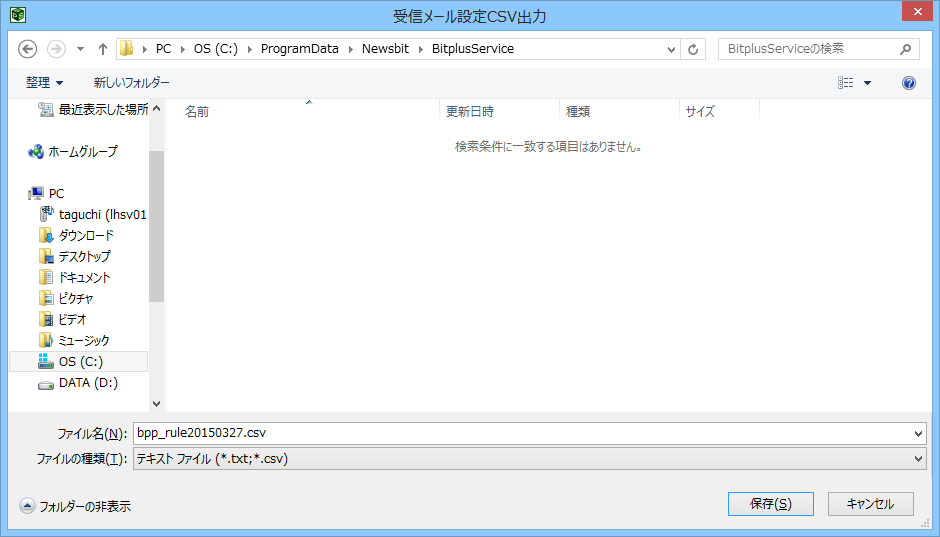Click the Back navigation arrow
The height and width of the screenshot is (537, 940).
click(x=28, y=49)
